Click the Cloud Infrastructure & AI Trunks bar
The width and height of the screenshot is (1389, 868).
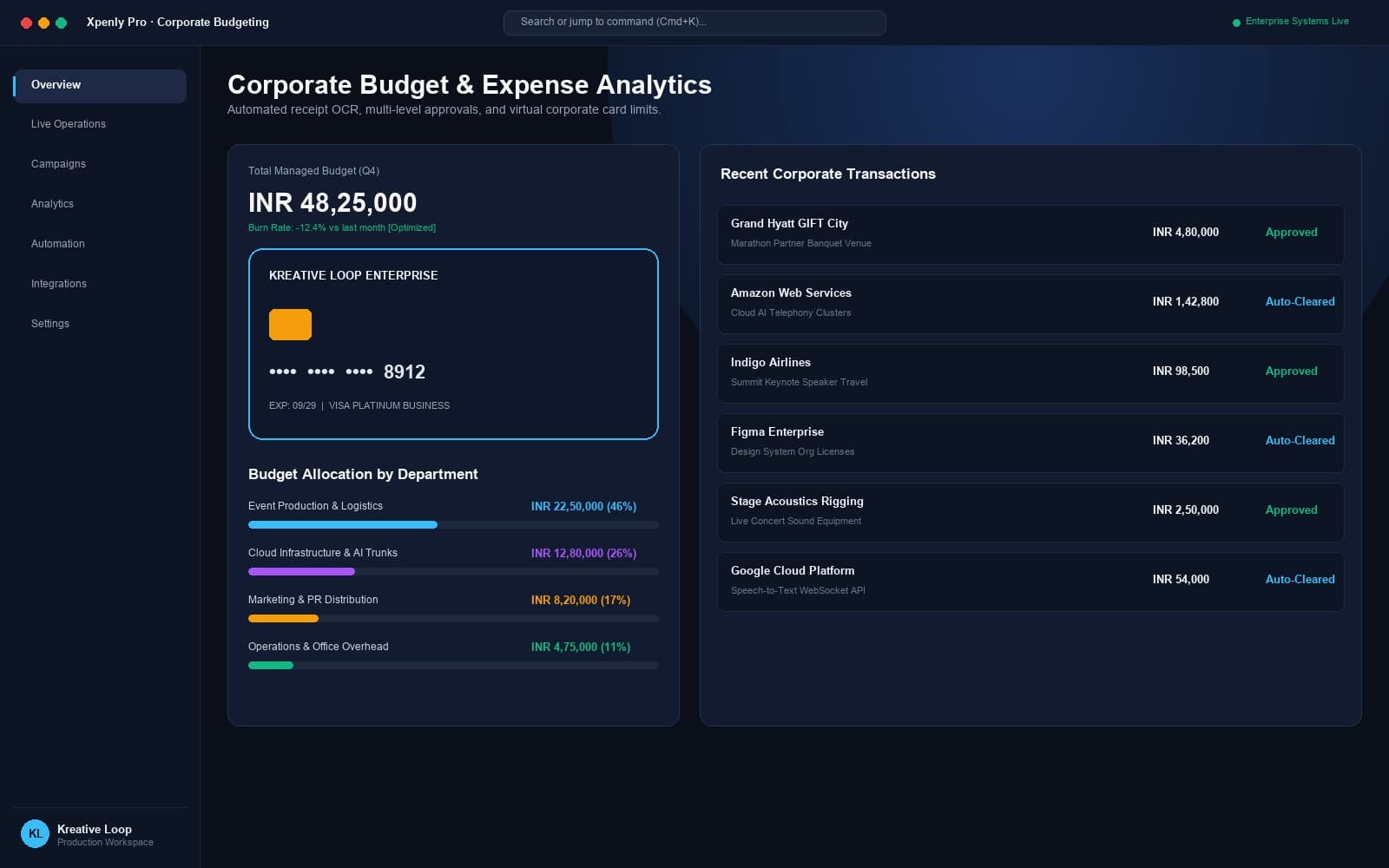[x=453, y=572]
